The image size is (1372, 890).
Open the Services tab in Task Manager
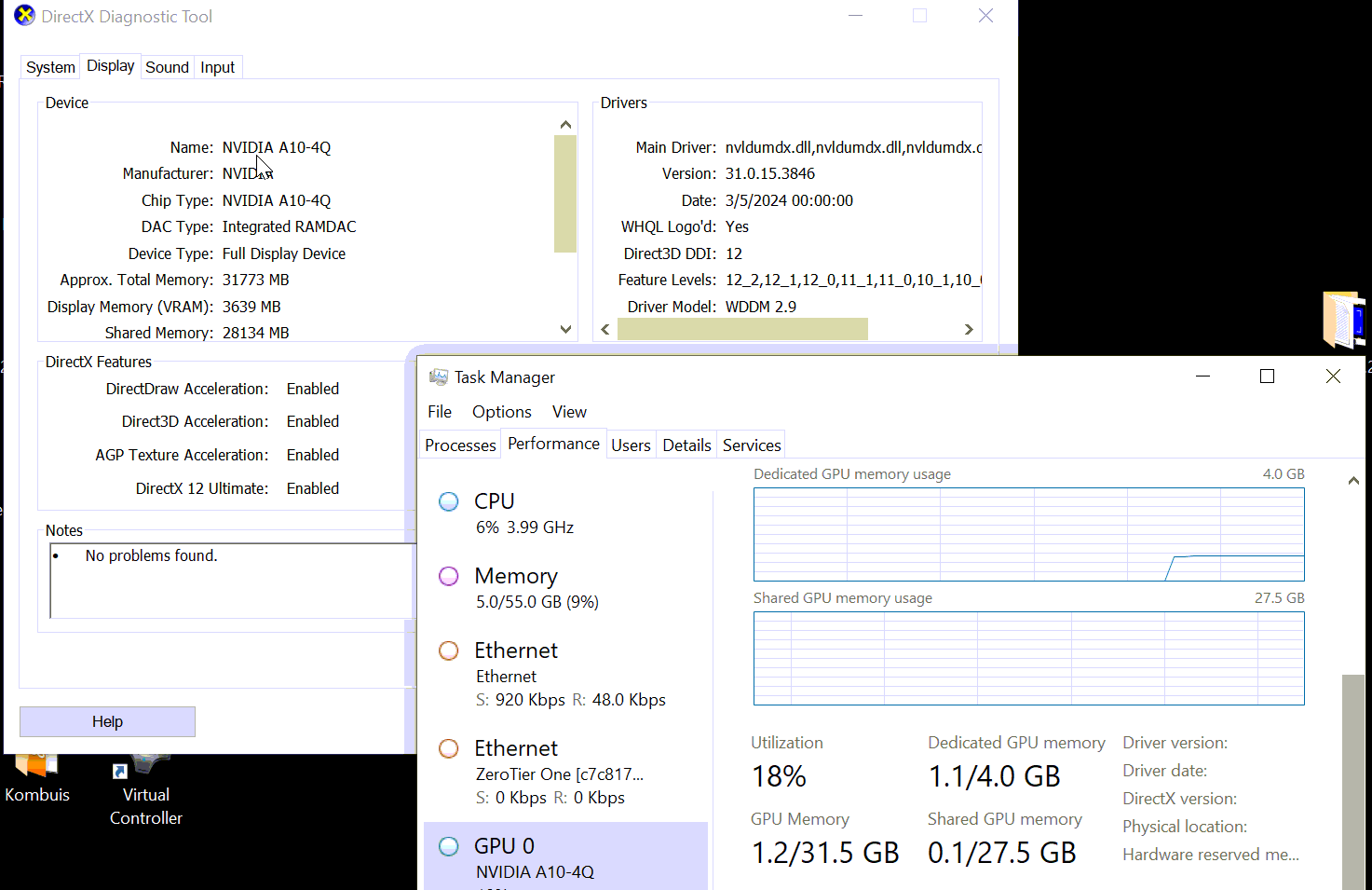tap(752, 445)
